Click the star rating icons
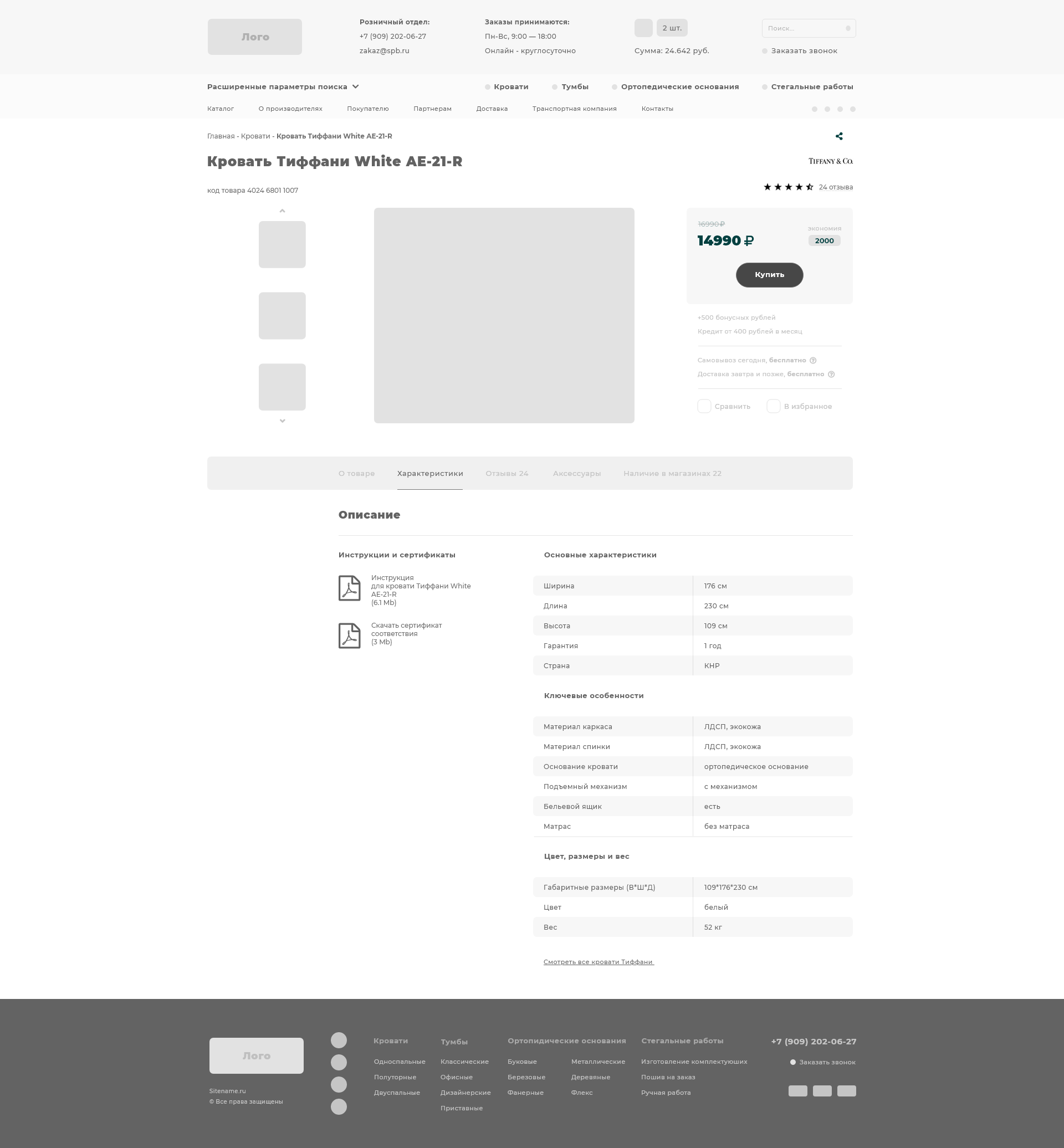1064x1148 pixels. pyautogui.click(x=787, y=187)
